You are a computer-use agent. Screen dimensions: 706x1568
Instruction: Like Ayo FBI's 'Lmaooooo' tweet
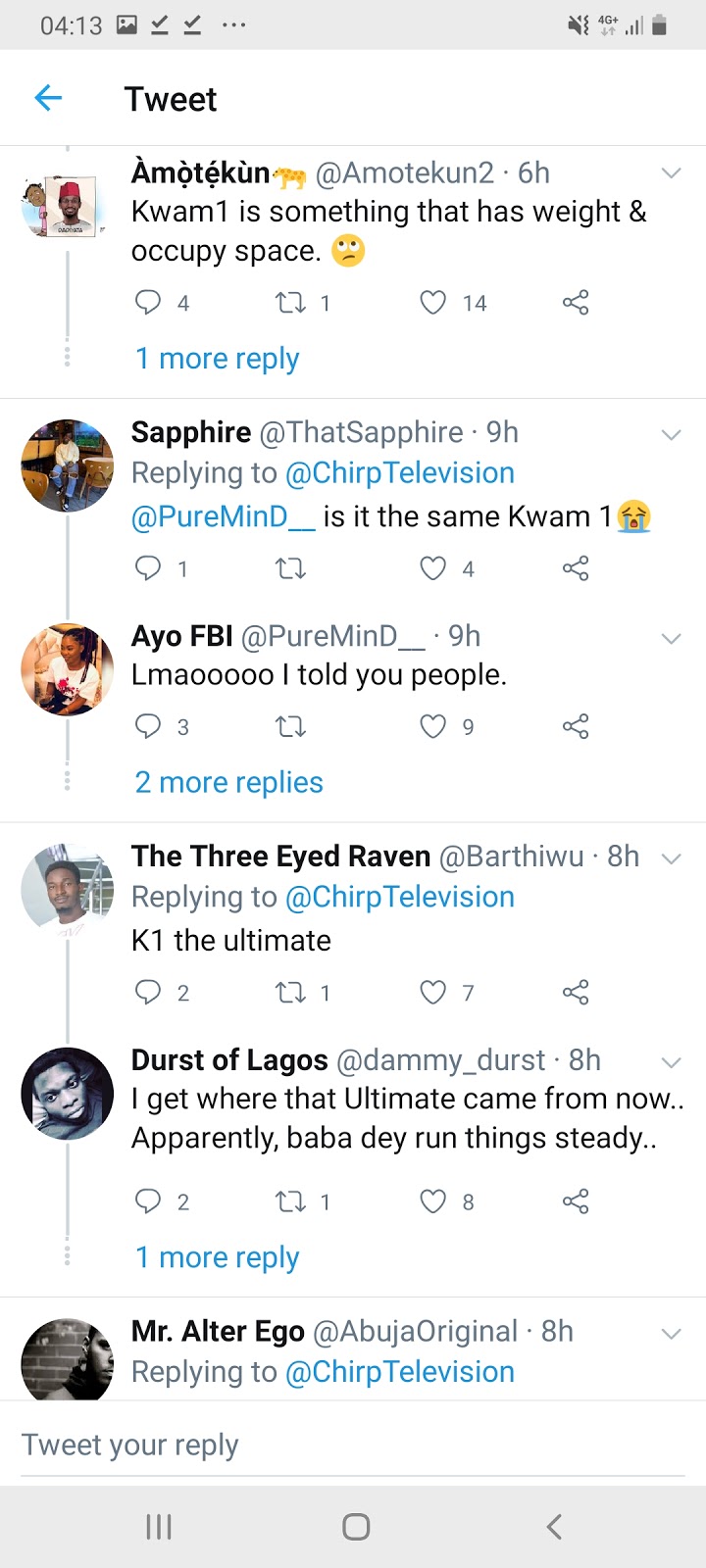coord(433,726)
